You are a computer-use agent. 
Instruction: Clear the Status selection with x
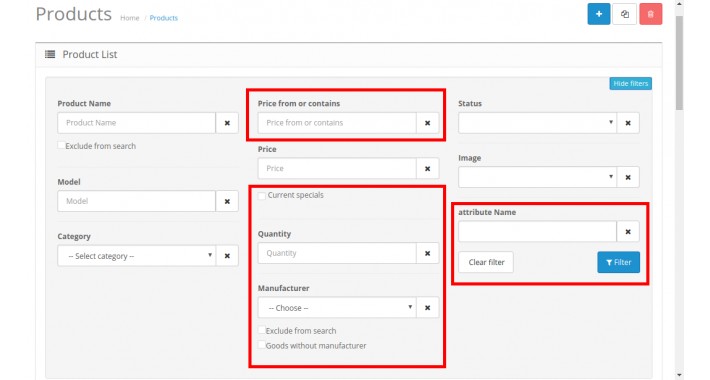pos(628,123)
